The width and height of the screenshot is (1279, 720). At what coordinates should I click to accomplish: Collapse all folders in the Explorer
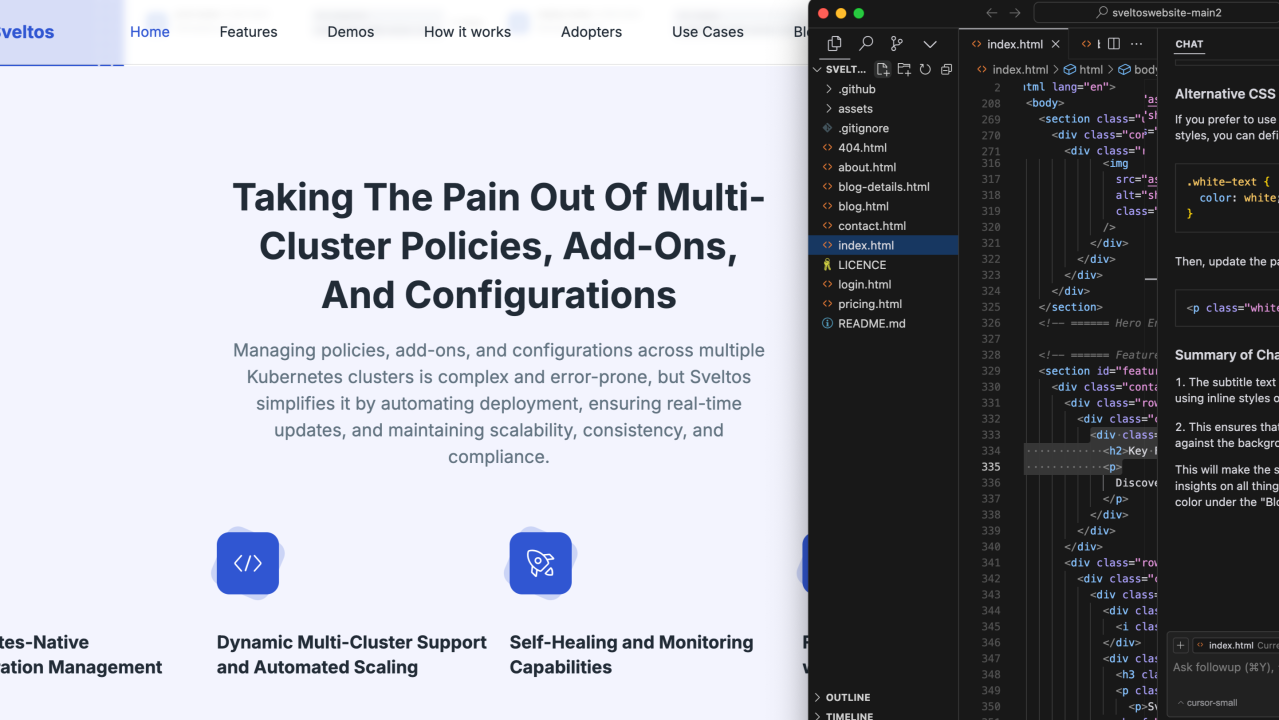pos(945,69)
